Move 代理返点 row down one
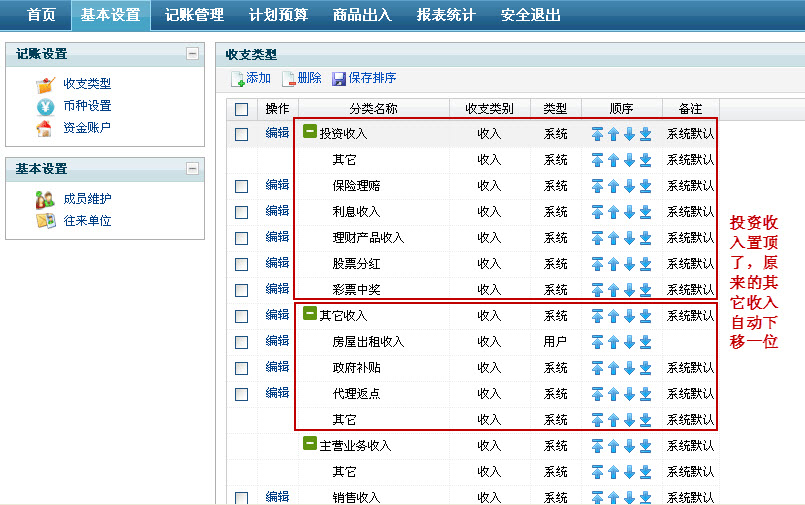 pos(629,394)
